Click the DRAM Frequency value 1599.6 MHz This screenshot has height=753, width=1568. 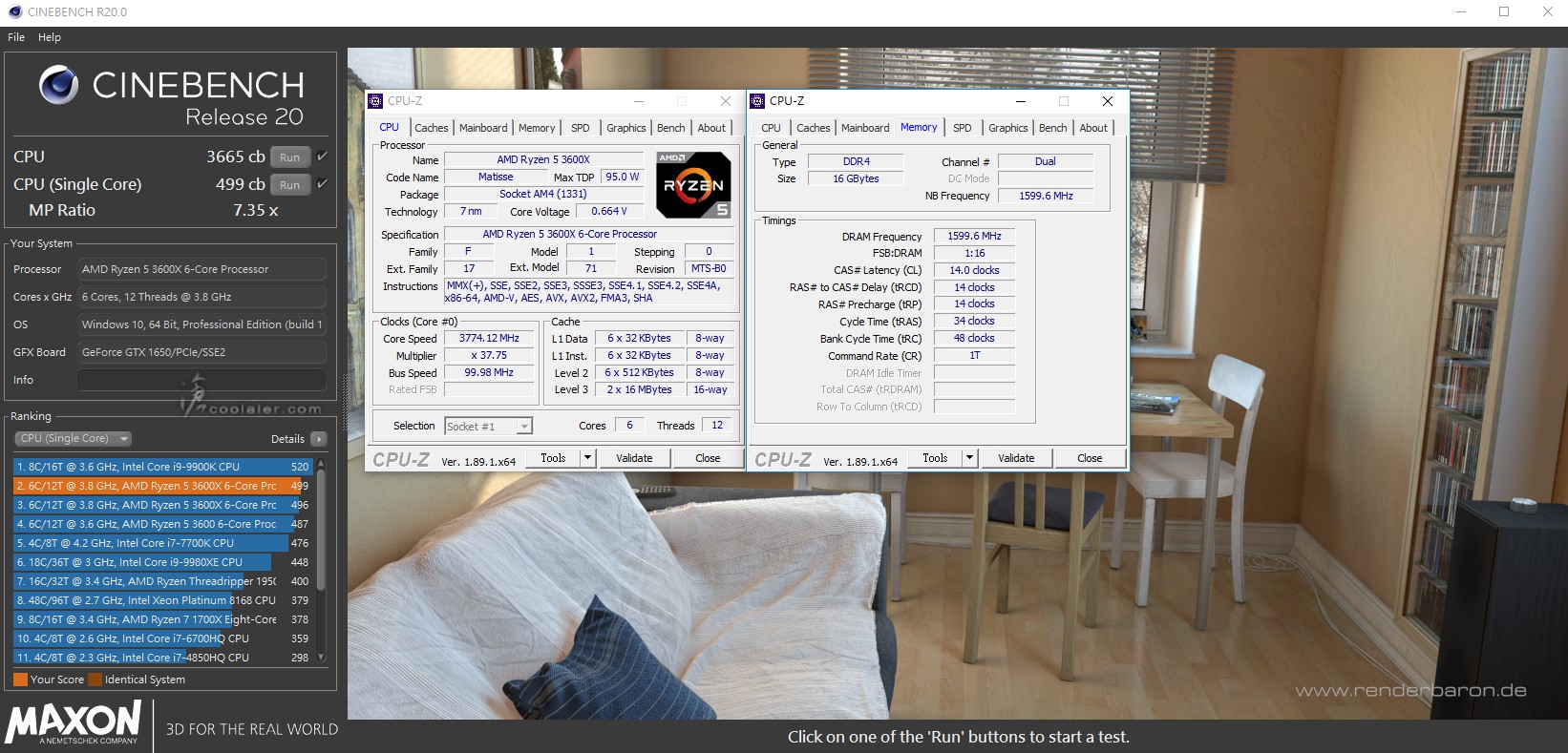[974, 236]
